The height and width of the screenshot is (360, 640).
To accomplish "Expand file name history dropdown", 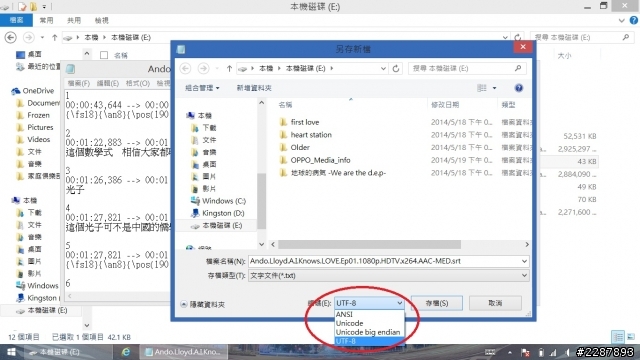I will (x=524, y=261).
